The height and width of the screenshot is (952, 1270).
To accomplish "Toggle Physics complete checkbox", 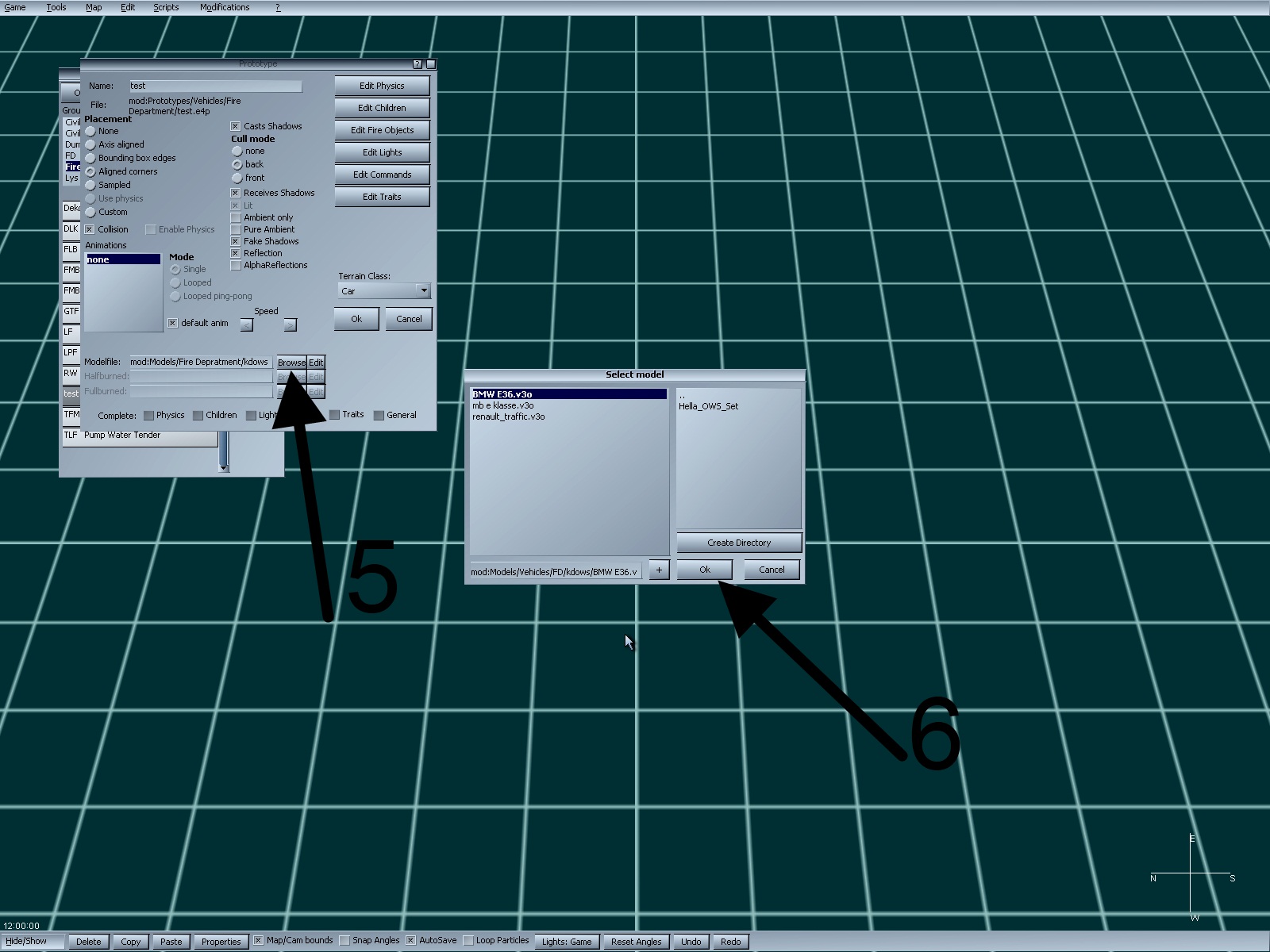I will click(148, 416).
